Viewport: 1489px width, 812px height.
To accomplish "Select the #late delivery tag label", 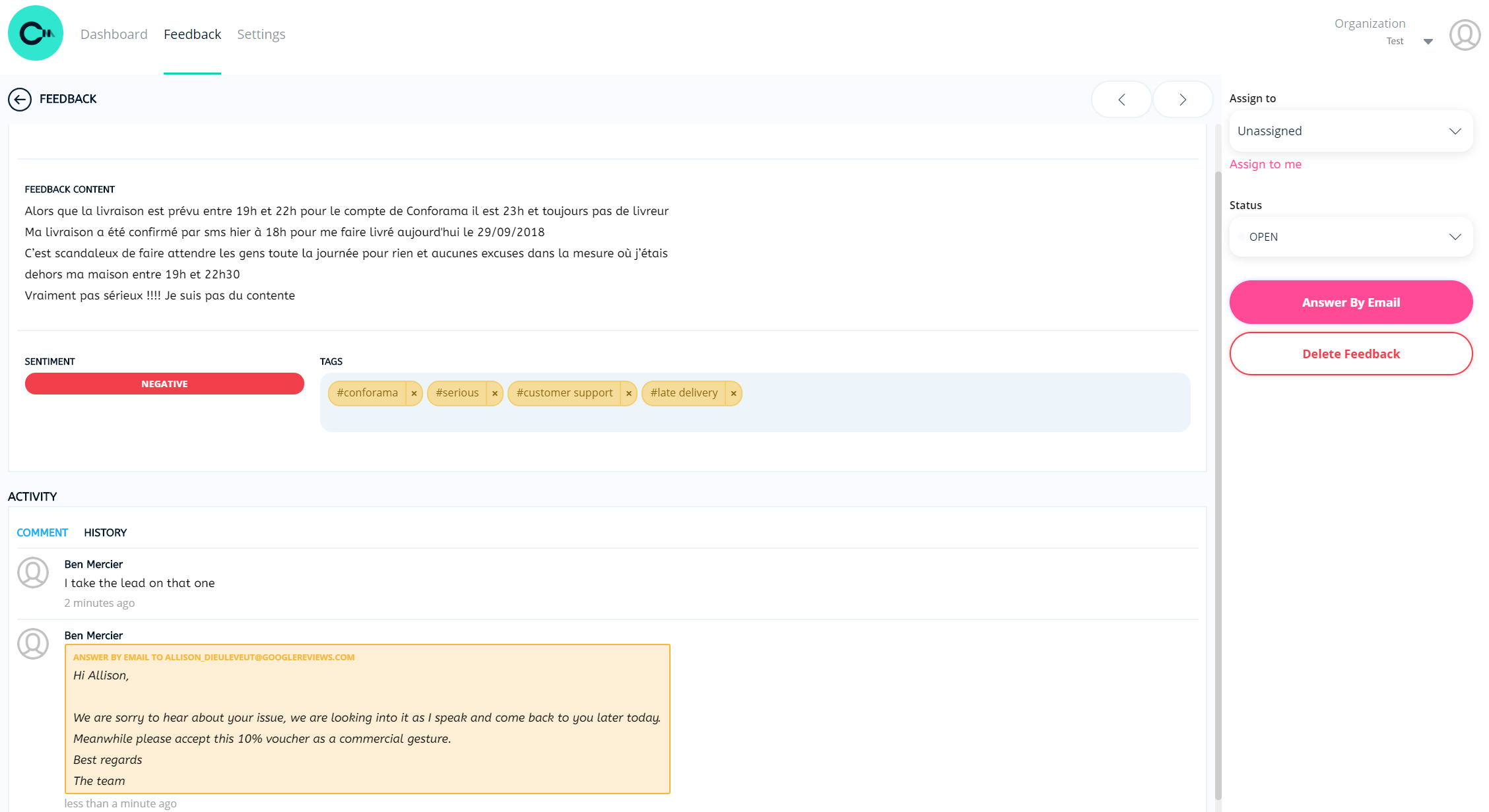I will (x=684, y=393).
